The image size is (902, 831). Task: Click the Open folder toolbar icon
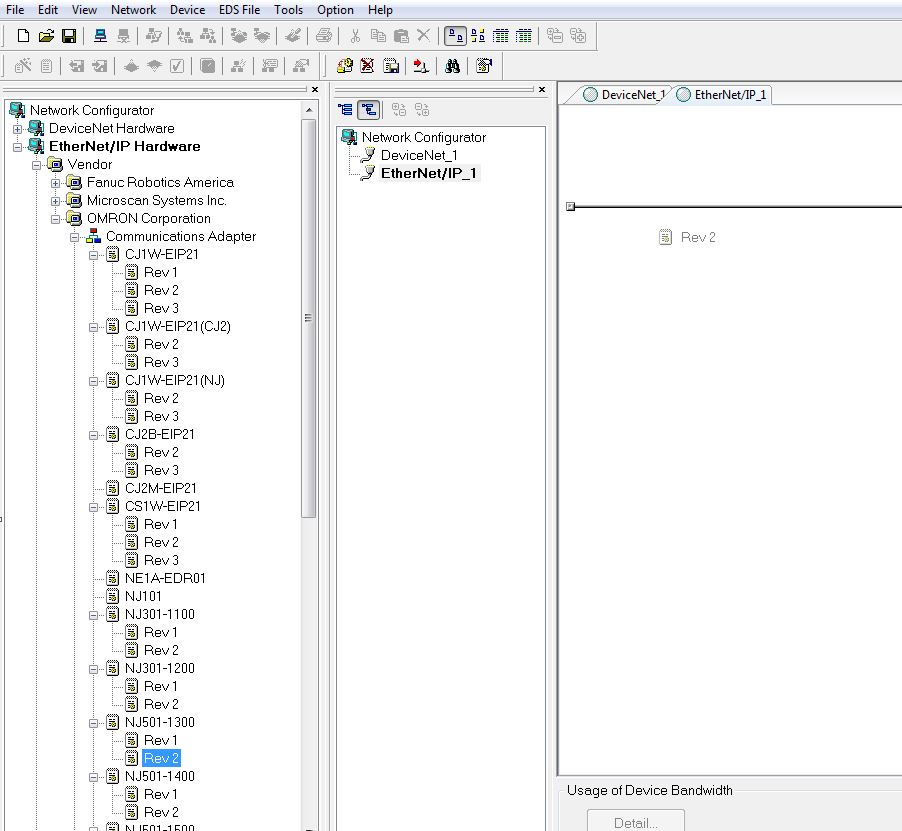pyautogui.click(x=46, y=36)
